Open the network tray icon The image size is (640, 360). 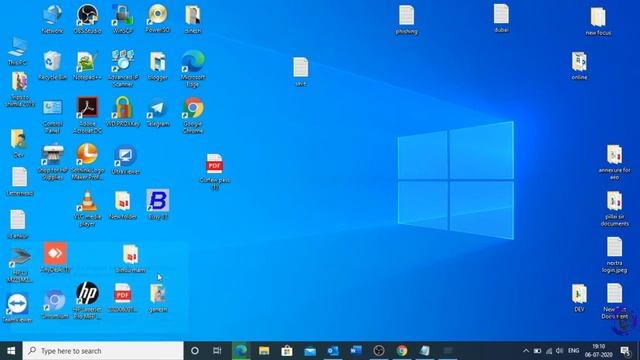549,351
